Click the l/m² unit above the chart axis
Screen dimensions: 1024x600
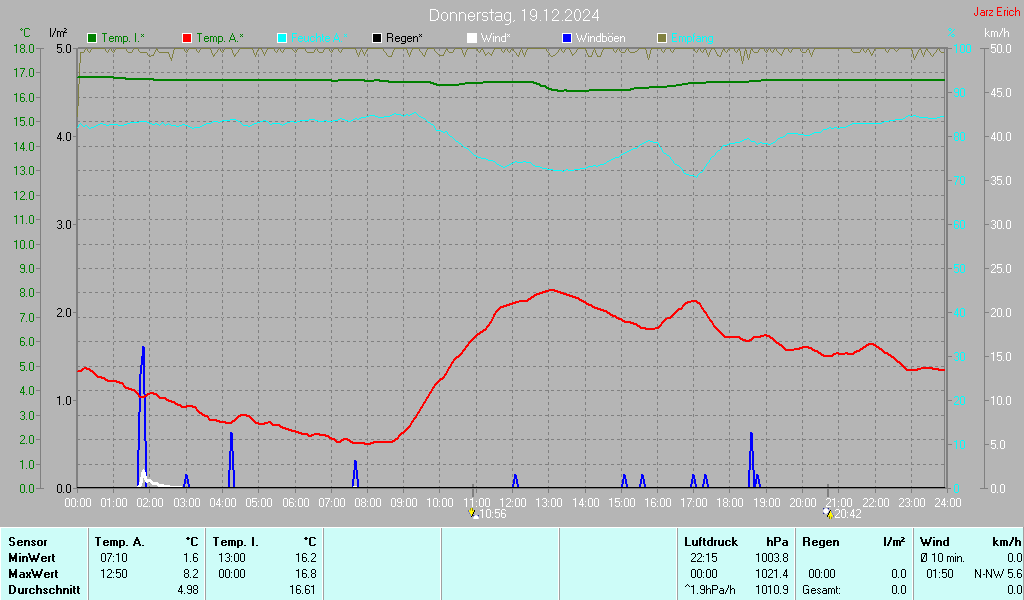point(58,33)
